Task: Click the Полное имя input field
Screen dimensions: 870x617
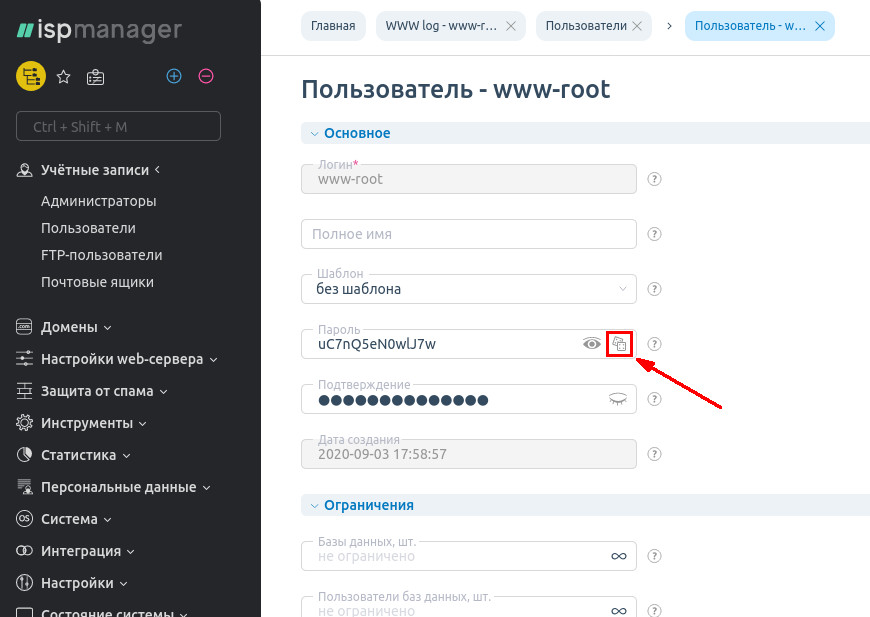Action: (468, 234)
